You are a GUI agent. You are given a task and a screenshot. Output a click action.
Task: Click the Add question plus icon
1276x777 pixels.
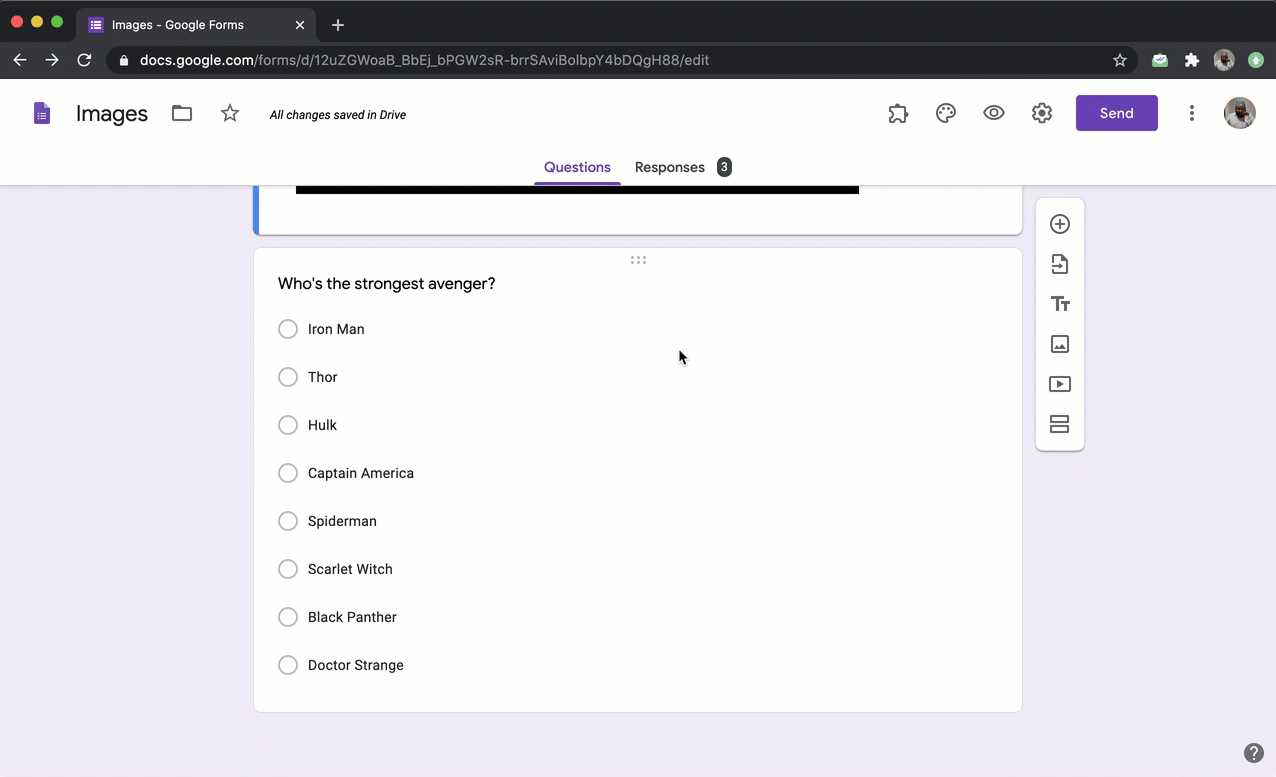pyautogui.click(x=1060, y=224)
